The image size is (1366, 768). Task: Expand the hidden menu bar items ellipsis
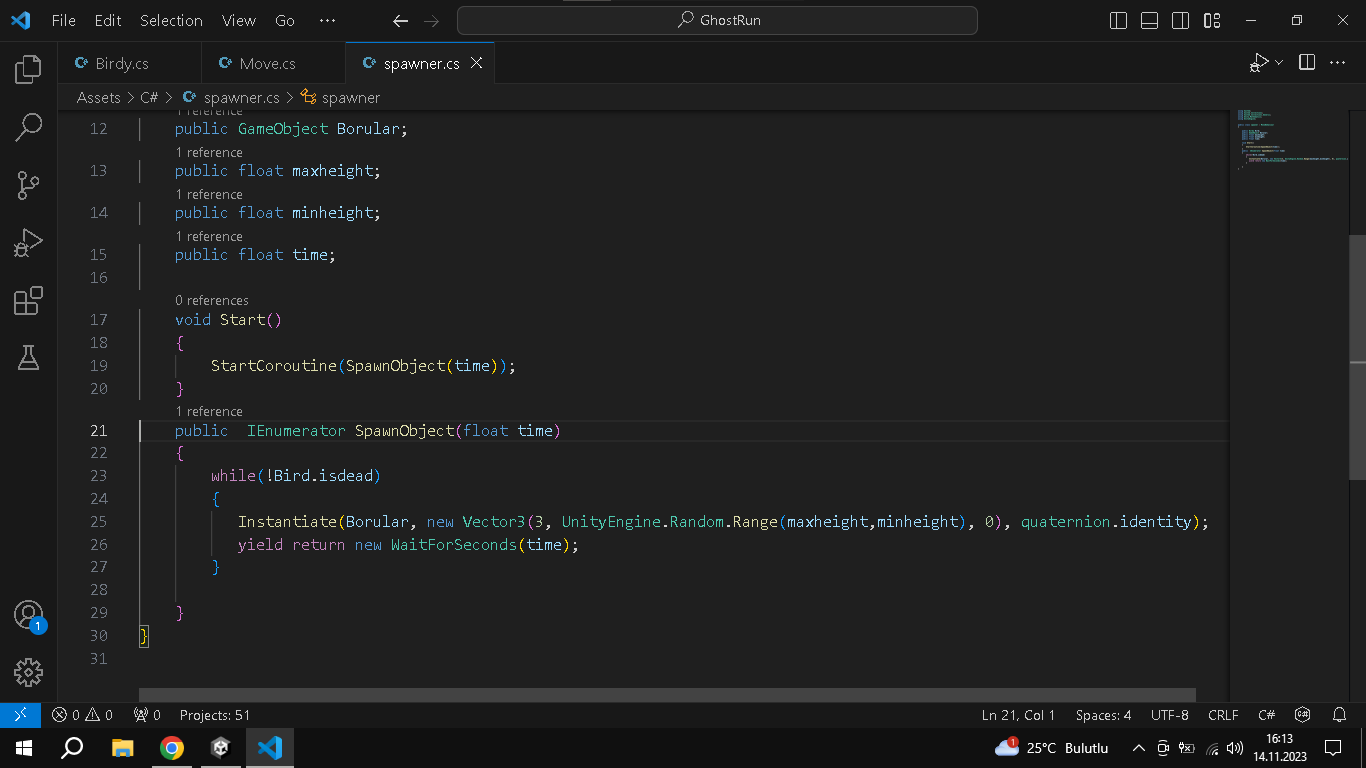click(327, 20)
